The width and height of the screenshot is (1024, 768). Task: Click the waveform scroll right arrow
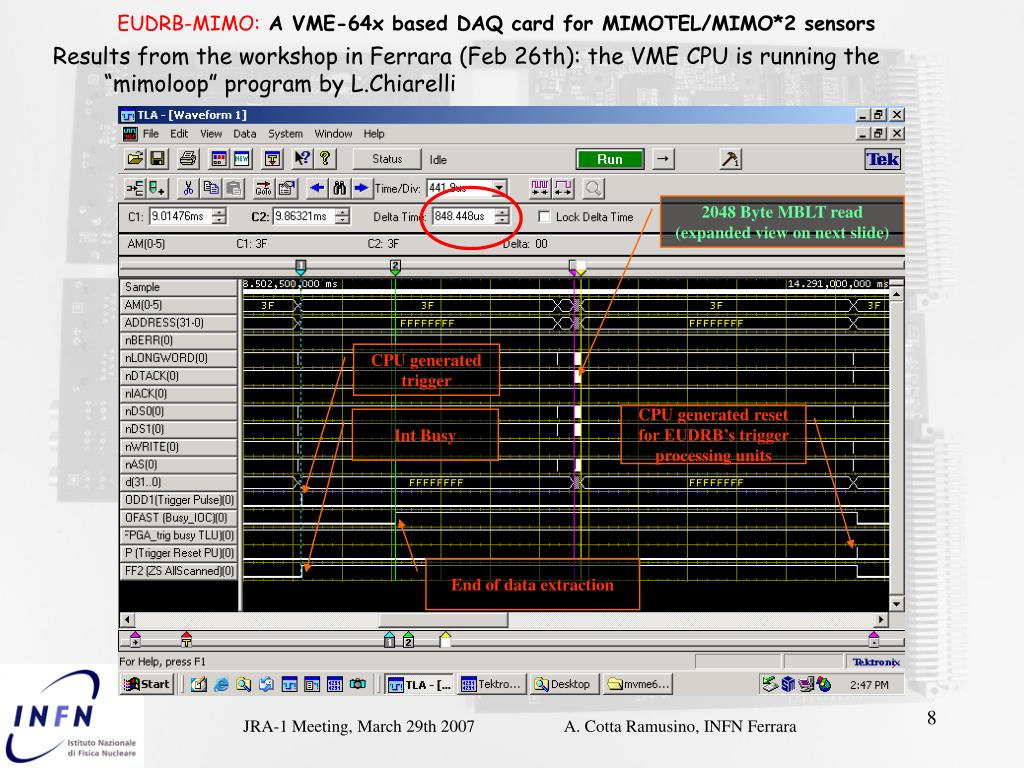[881, 619]
